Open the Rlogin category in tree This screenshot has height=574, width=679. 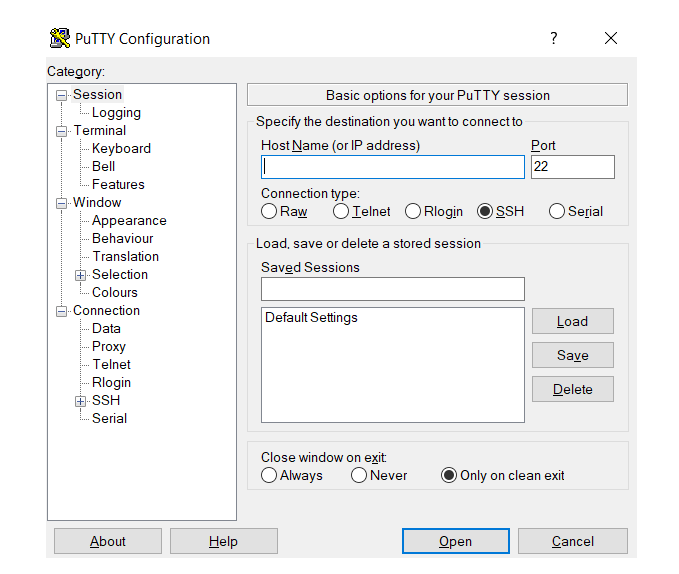(x=111, y=382)
